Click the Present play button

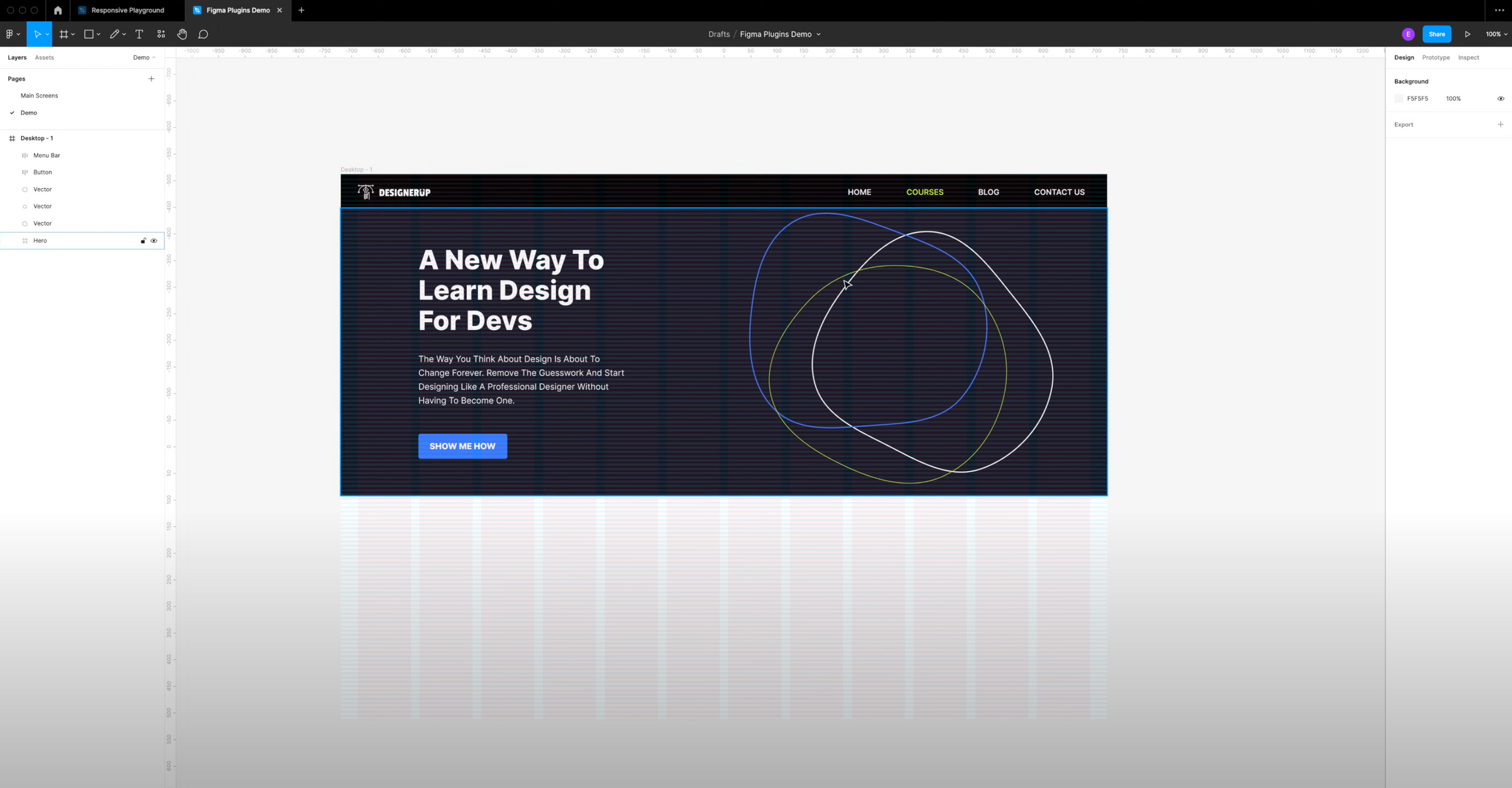coord(1468,33)
